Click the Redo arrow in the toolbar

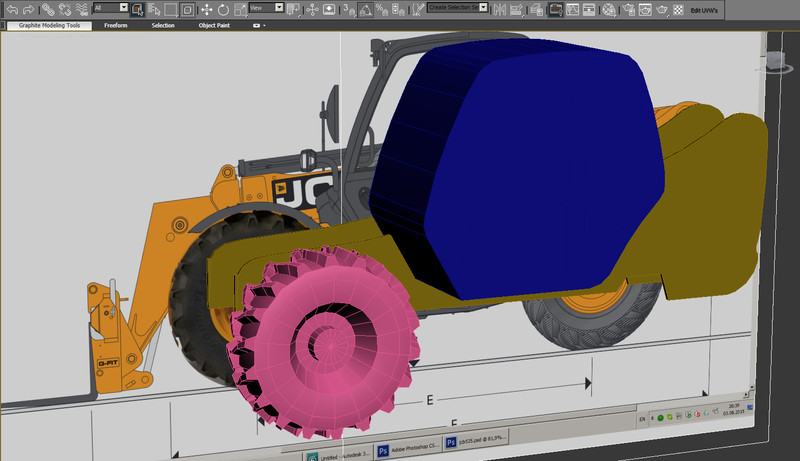(27, 8)
